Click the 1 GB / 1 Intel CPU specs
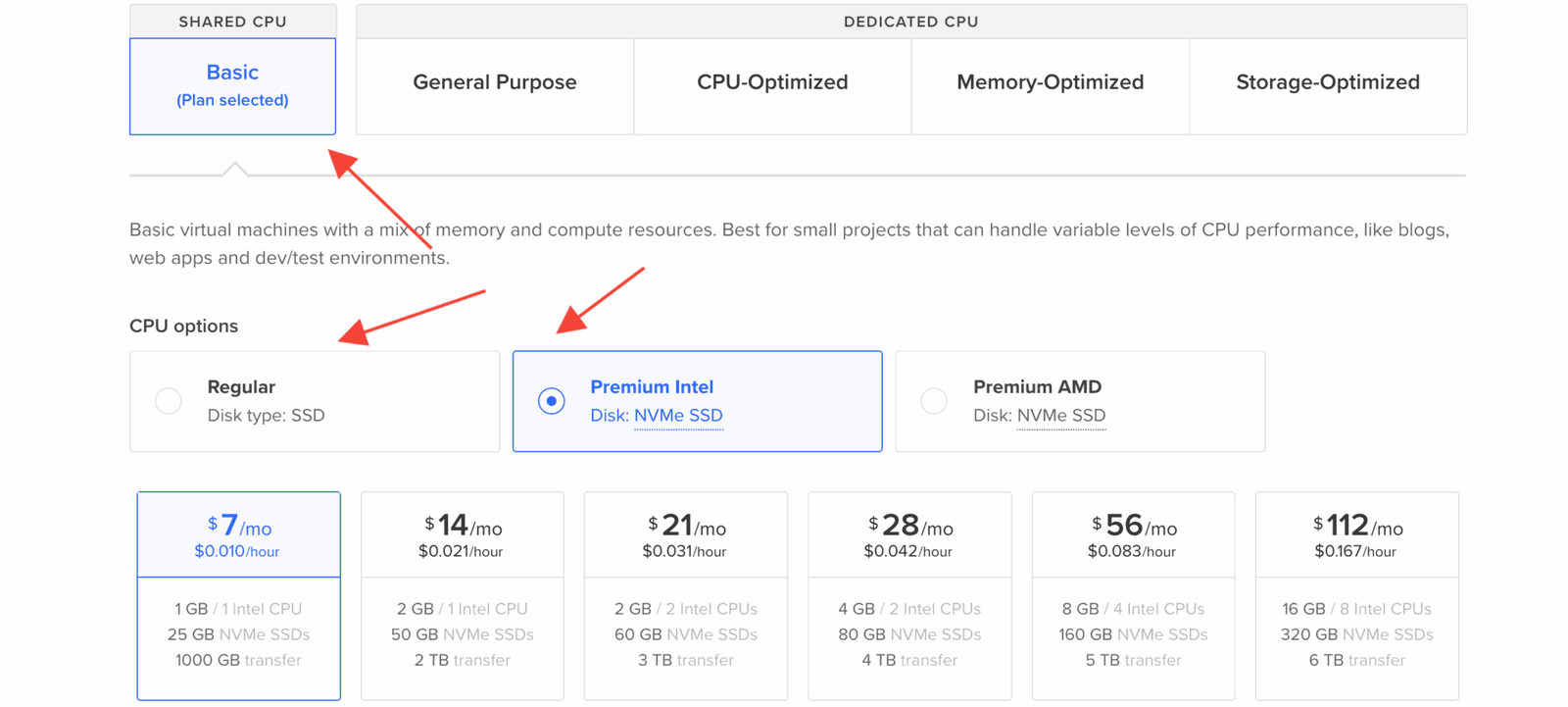 click(x=238, y=609)
